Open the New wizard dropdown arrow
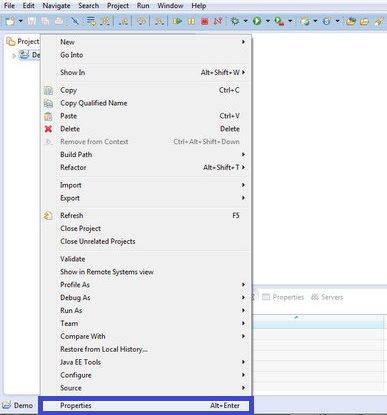This screenshot has height=415, width=387. tap(21, 21)
